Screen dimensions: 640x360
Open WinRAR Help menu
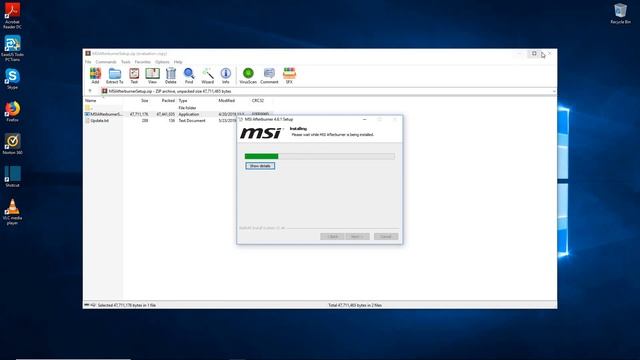178,62
